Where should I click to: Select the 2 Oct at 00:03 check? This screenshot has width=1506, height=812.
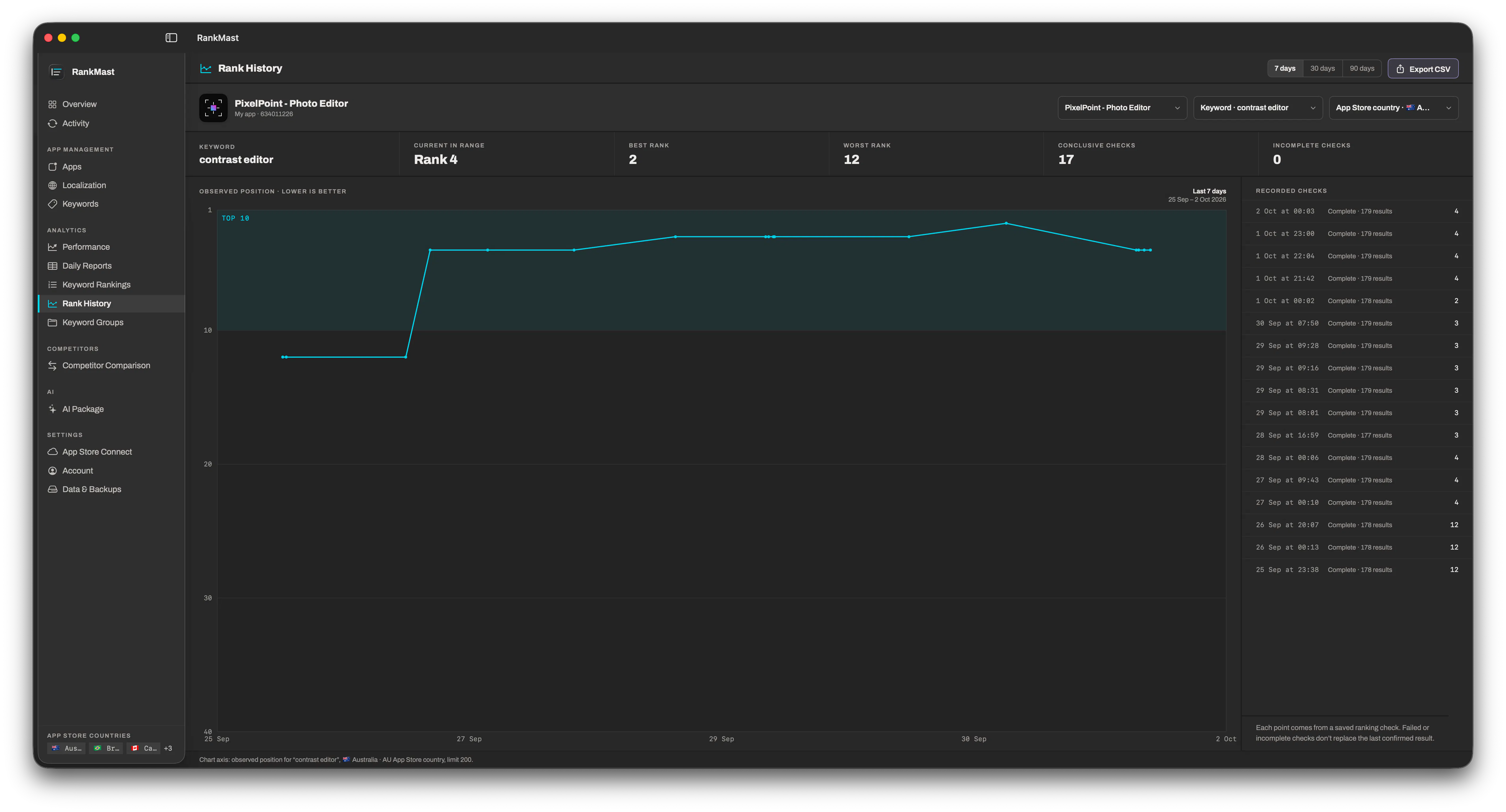coord(1356,211)
